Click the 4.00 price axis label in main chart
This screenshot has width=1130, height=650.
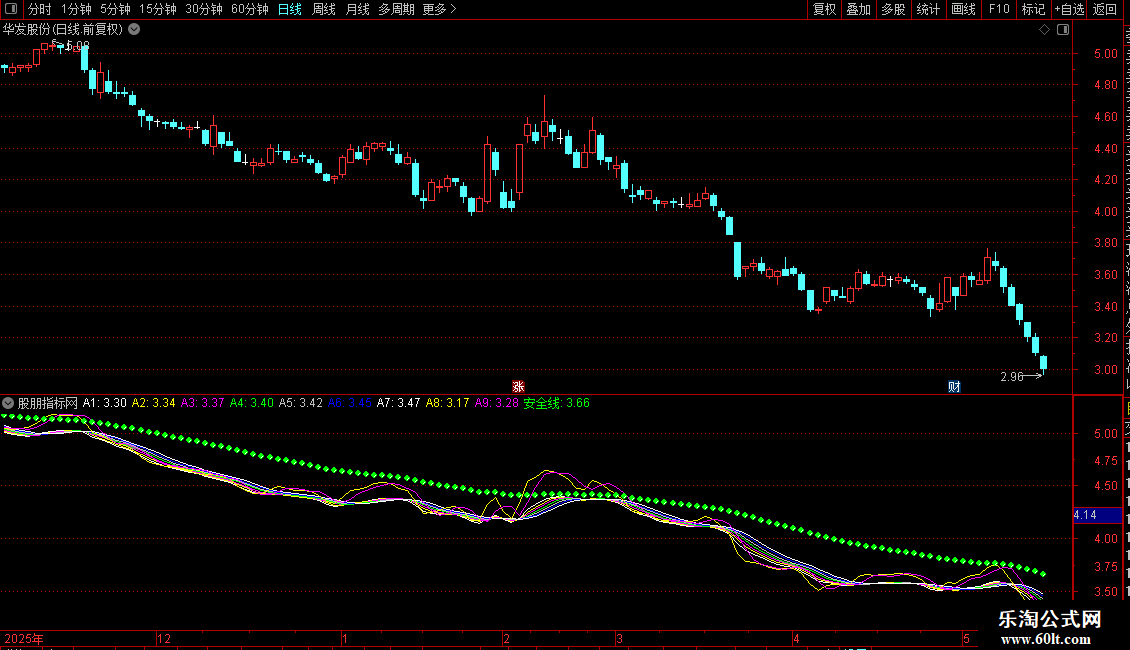pos(1105,212)
